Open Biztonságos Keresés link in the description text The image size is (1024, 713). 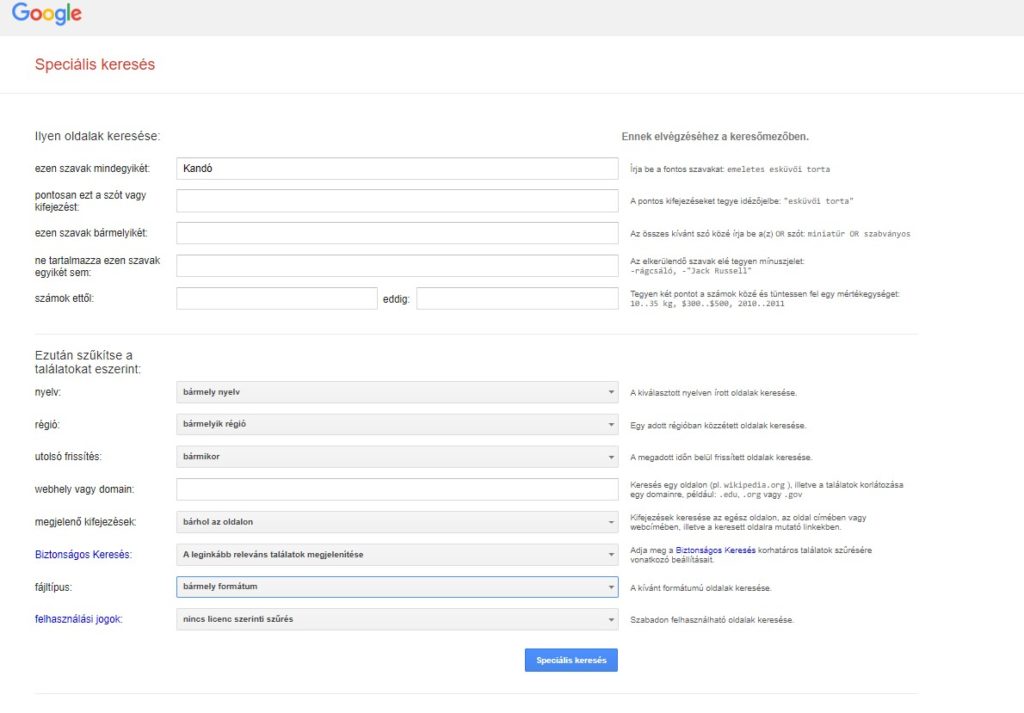[715, 550]
